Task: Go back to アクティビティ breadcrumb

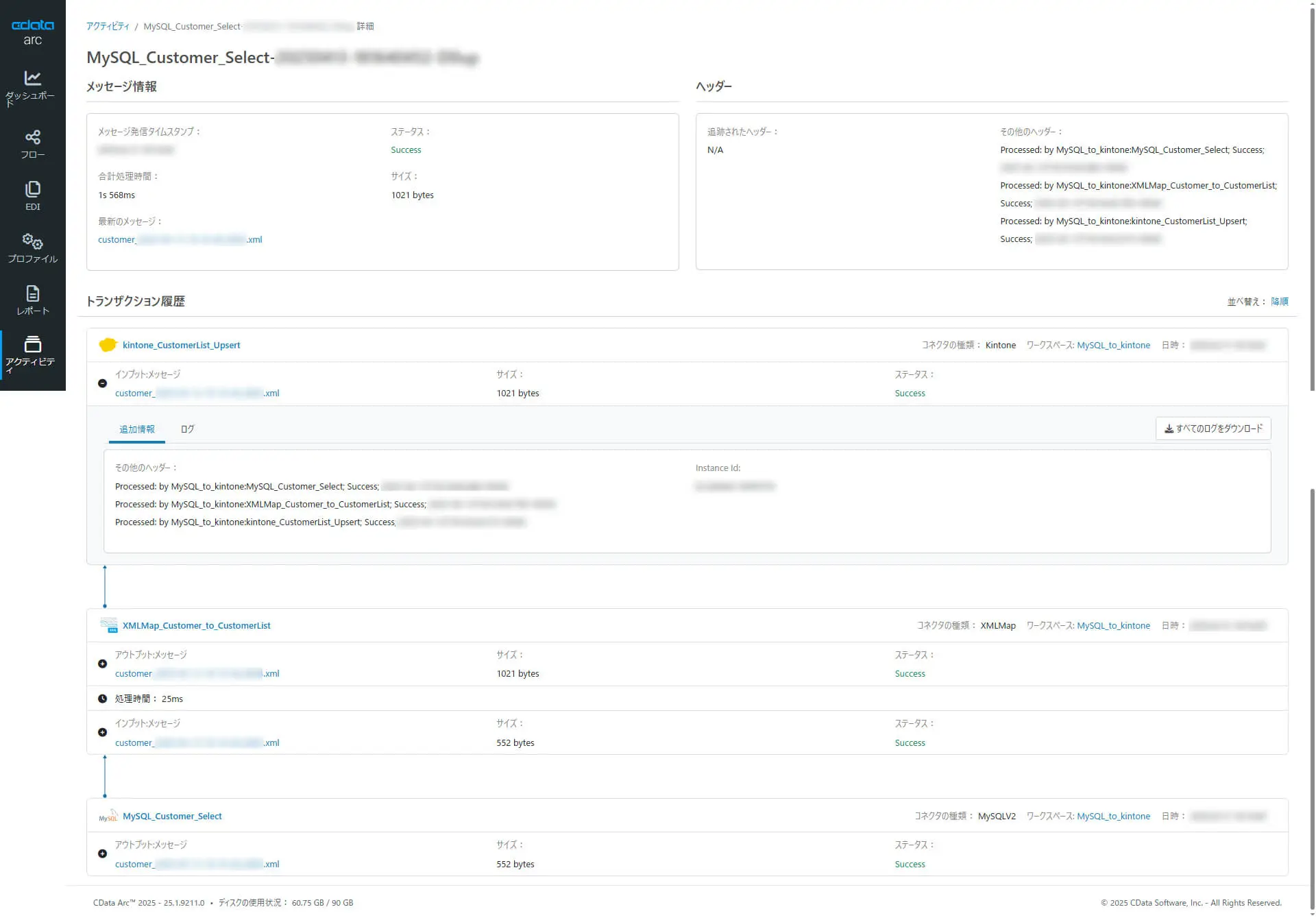Action: [108, 26]
